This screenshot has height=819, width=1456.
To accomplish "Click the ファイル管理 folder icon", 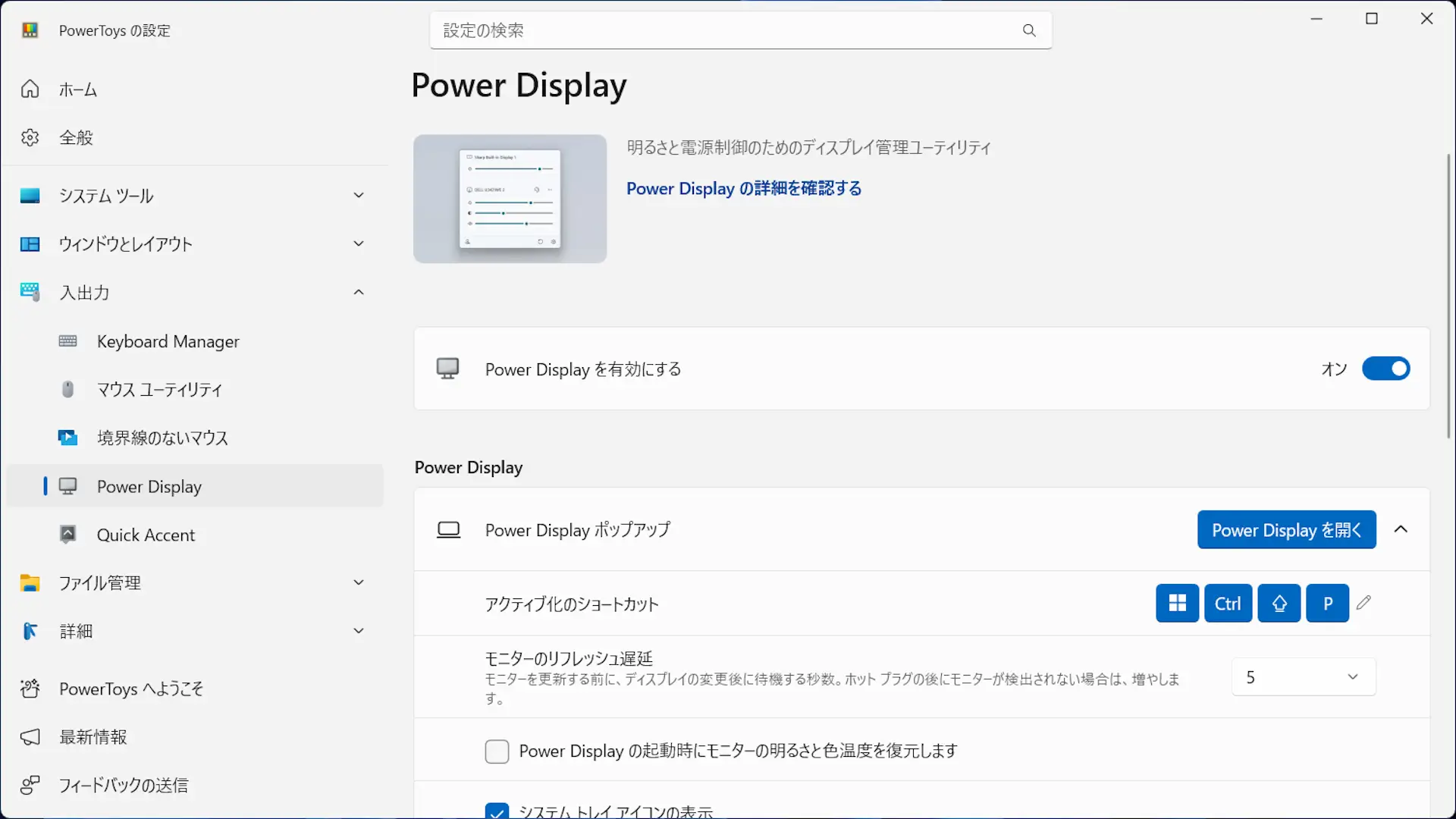I will click(30, 582).
